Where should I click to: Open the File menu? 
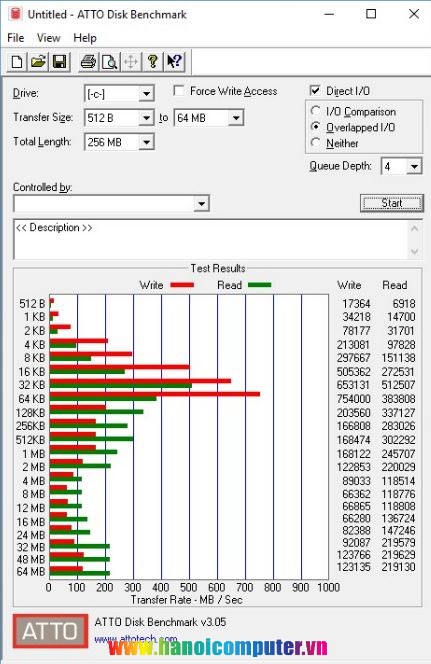click(16, 38)
